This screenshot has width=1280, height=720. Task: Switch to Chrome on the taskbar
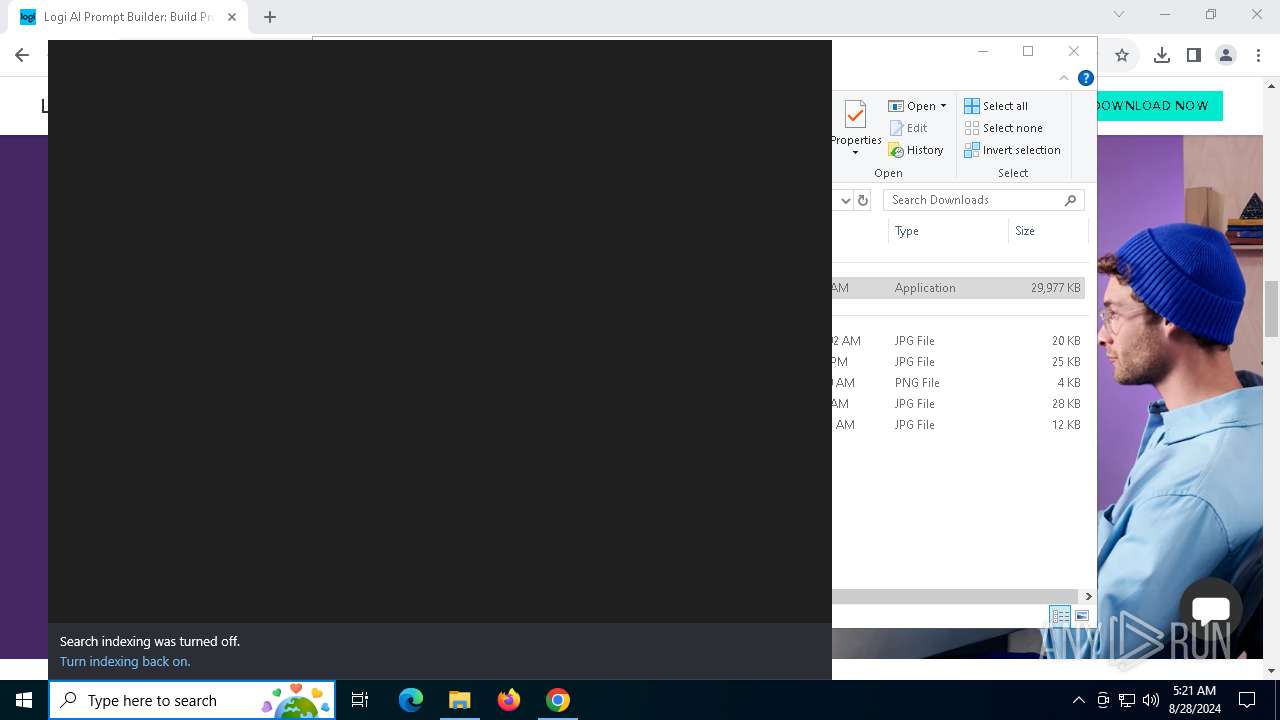[558, 700]
